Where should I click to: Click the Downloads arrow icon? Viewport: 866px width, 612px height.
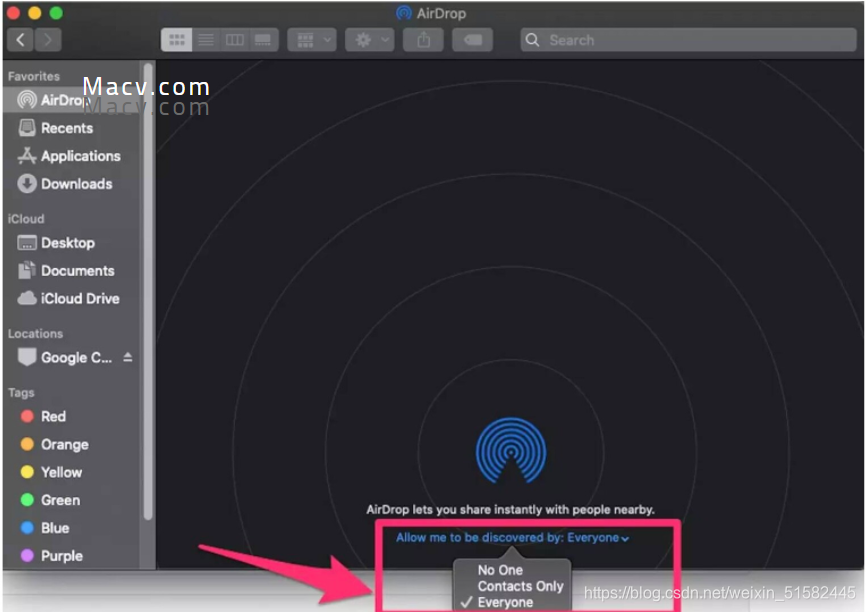27,184
